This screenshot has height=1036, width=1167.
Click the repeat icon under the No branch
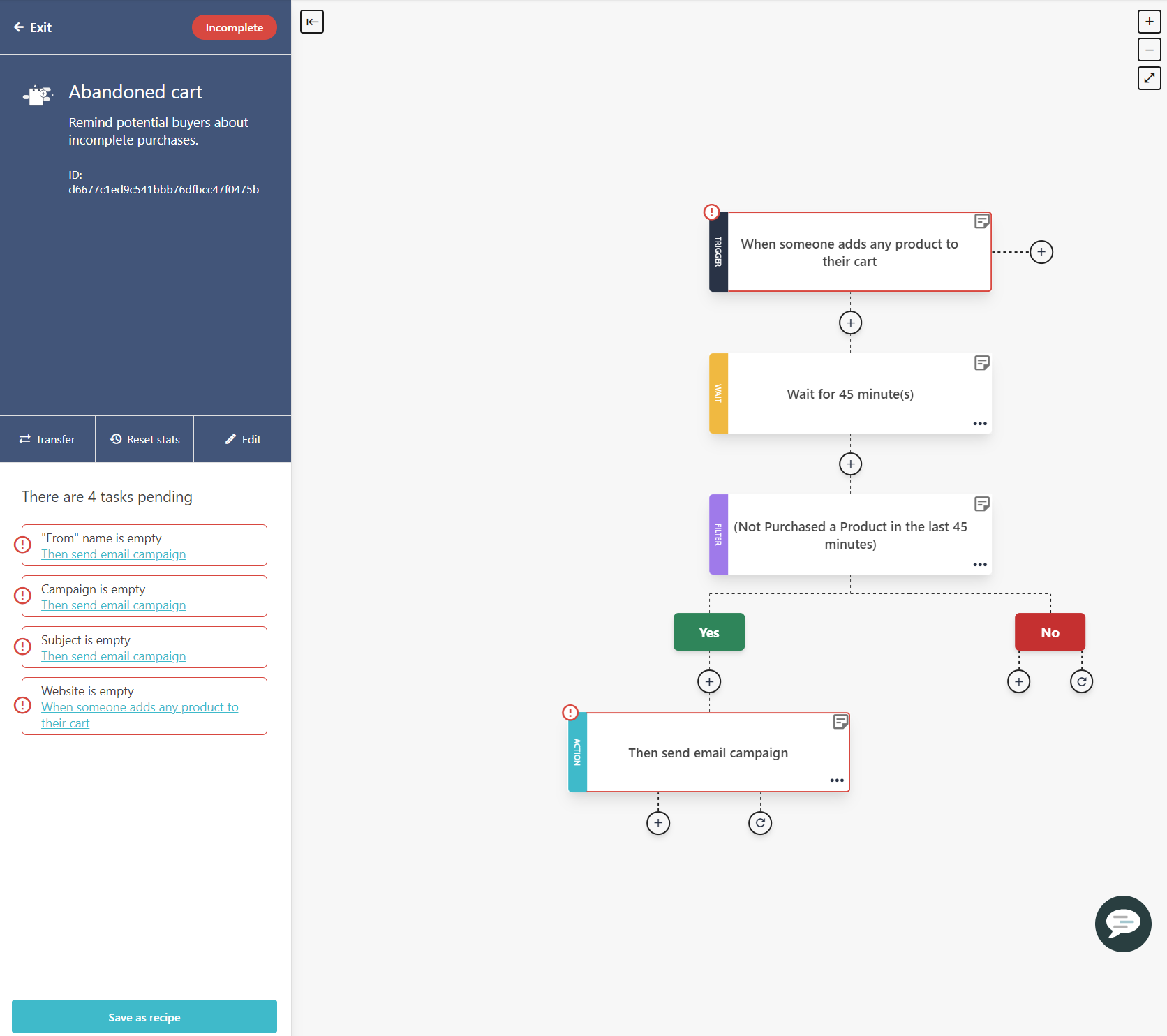[1081, 681]
